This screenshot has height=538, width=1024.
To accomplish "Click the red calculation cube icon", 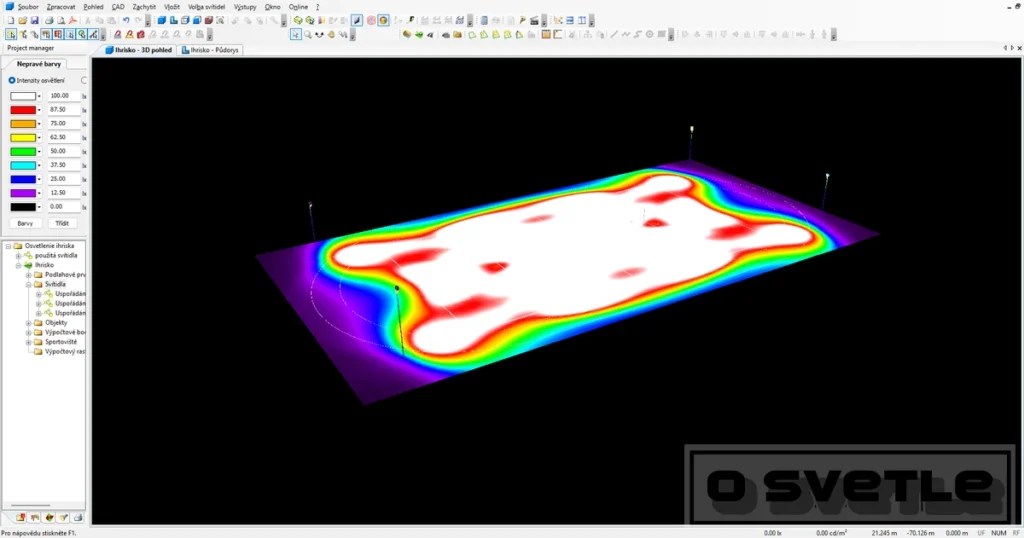I will pyautogui.click(x=140, y=34).
